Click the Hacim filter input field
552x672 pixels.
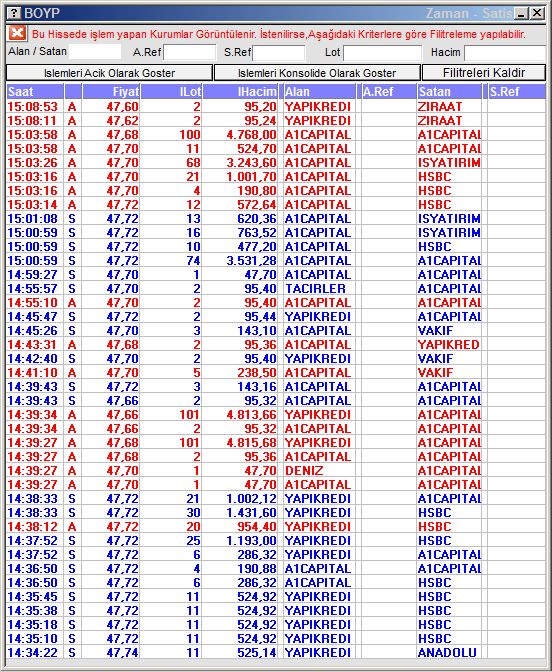[x=505, y=53]
